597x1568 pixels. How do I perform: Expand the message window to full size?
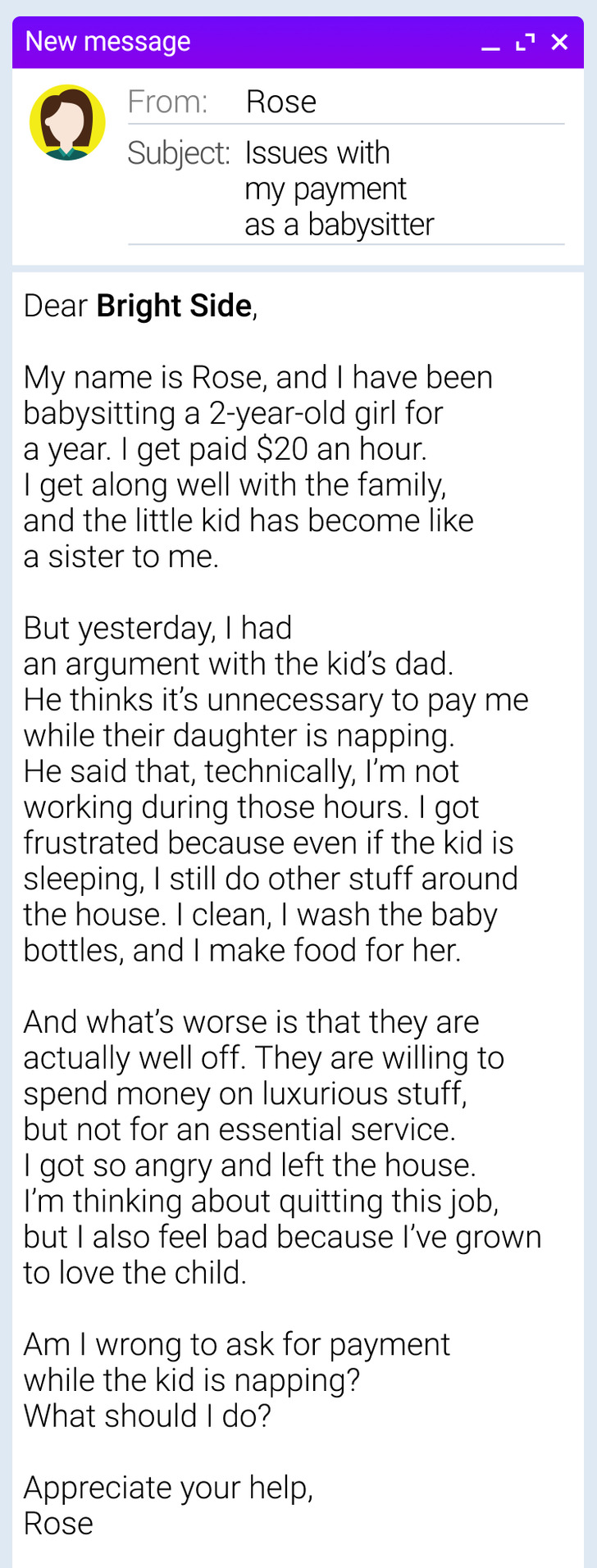(525, 42)
